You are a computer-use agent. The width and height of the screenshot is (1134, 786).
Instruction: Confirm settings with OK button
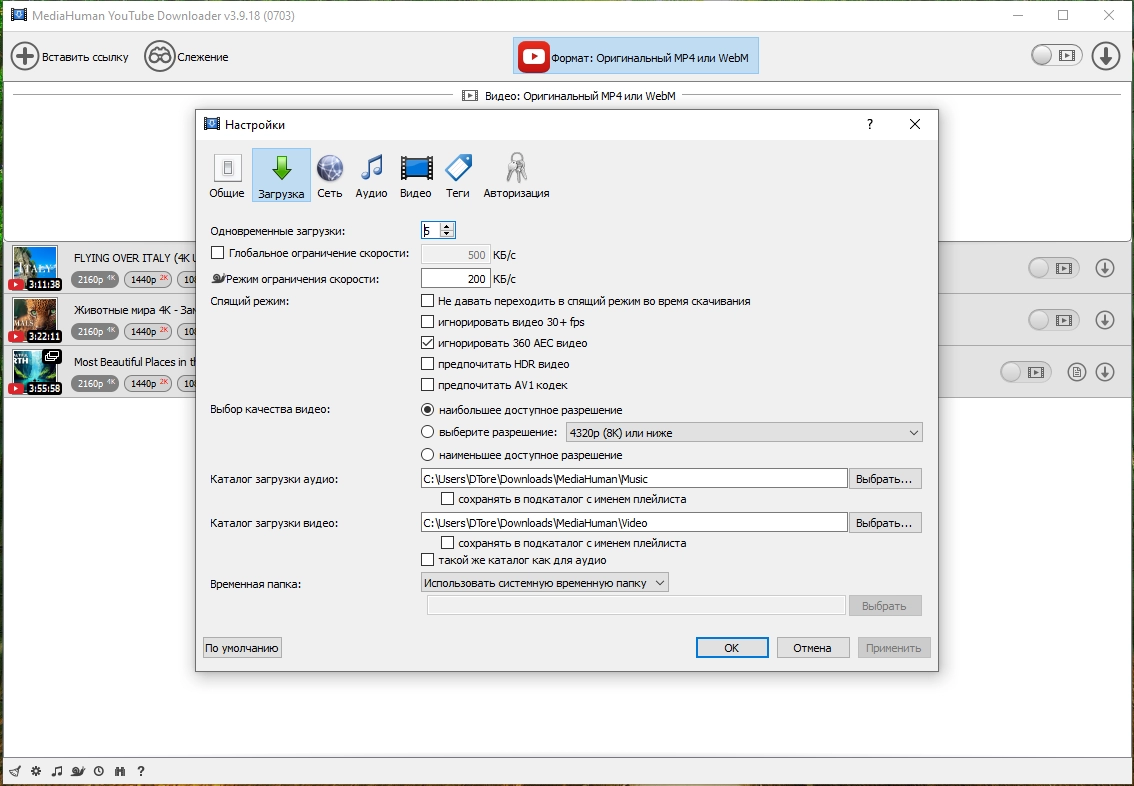(x=732, y=648)
